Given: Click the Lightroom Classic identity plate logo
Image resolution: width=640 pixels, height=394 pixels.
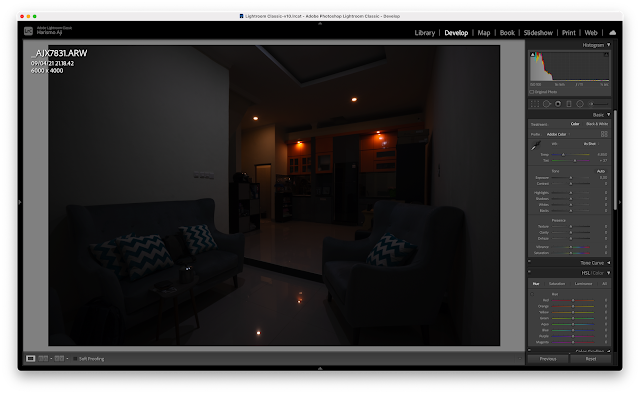Looking at the screenshot, I should (28, 31).
